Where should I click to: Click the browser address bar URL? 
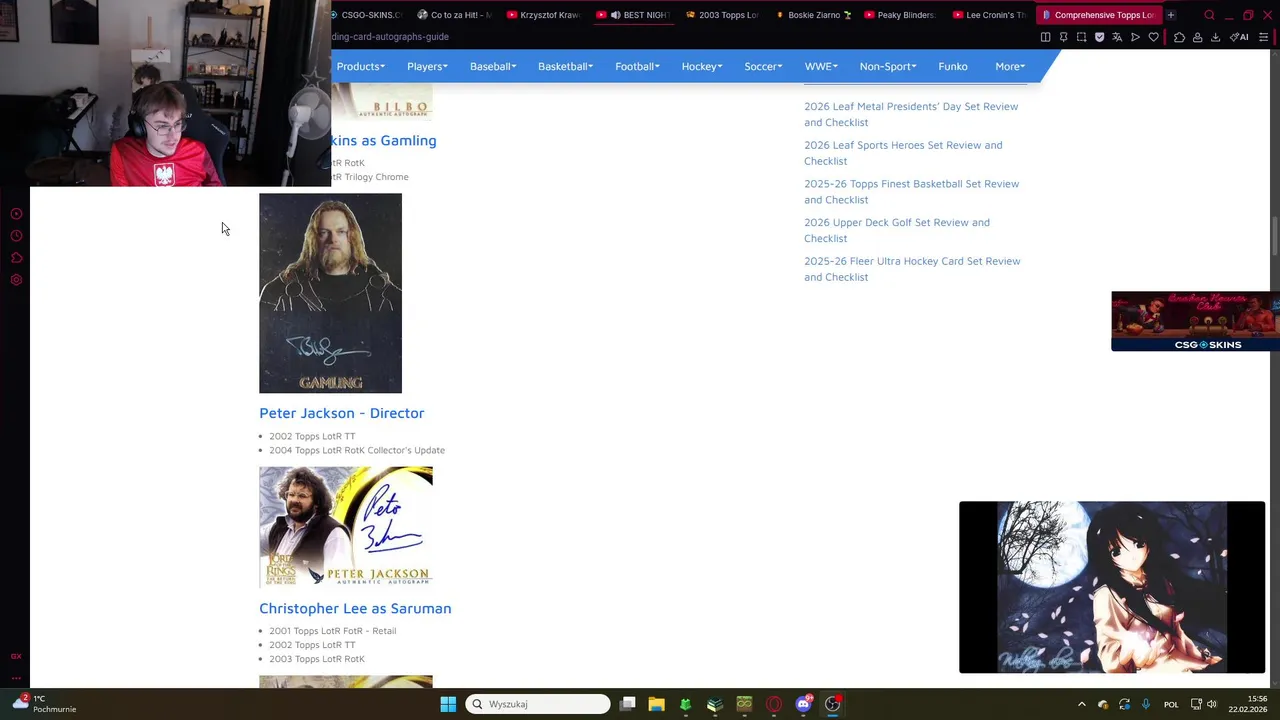pyautogui.click(x=390, y=37)
